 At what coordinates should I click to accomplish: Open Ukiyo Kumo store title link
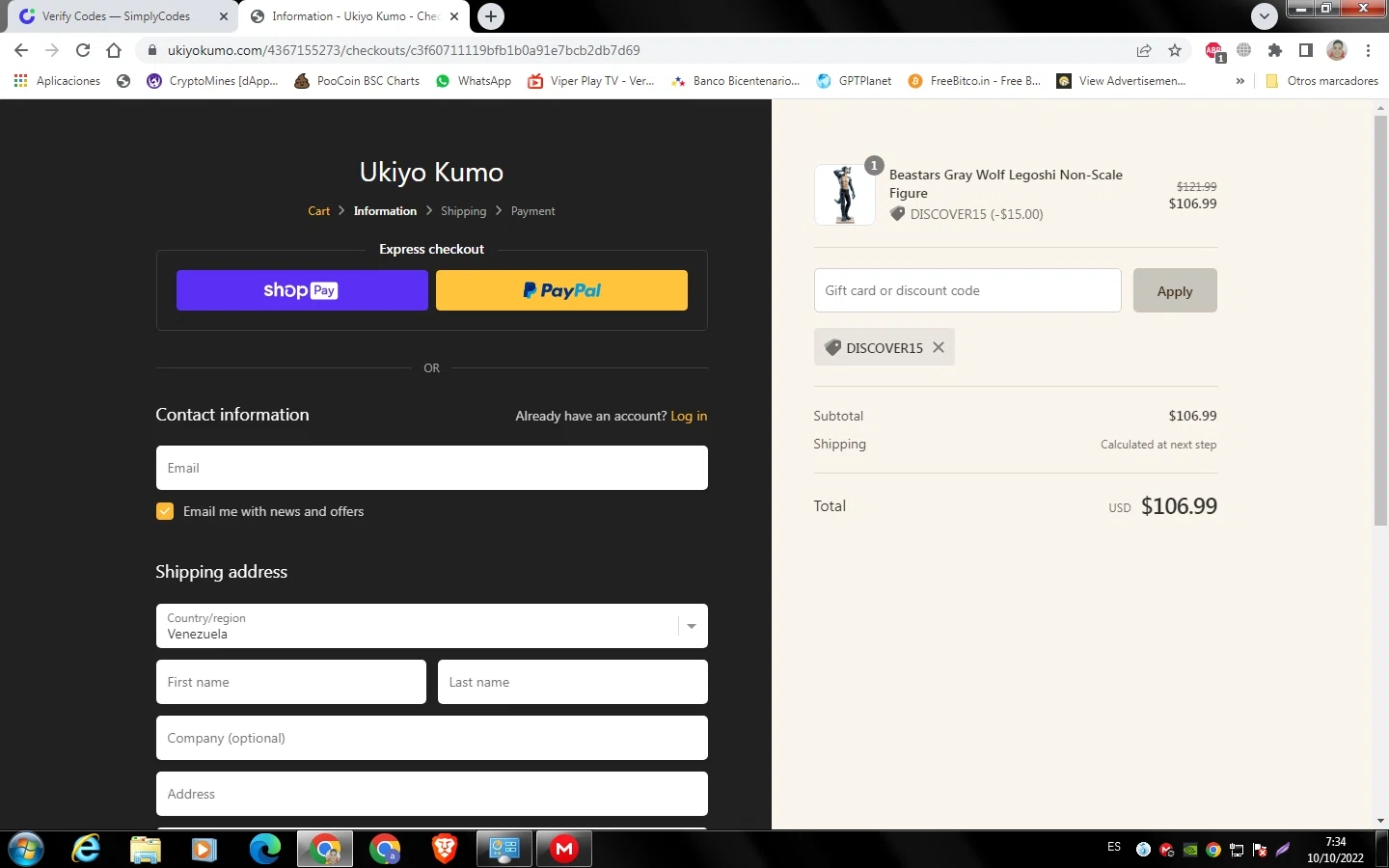point(431,172)
